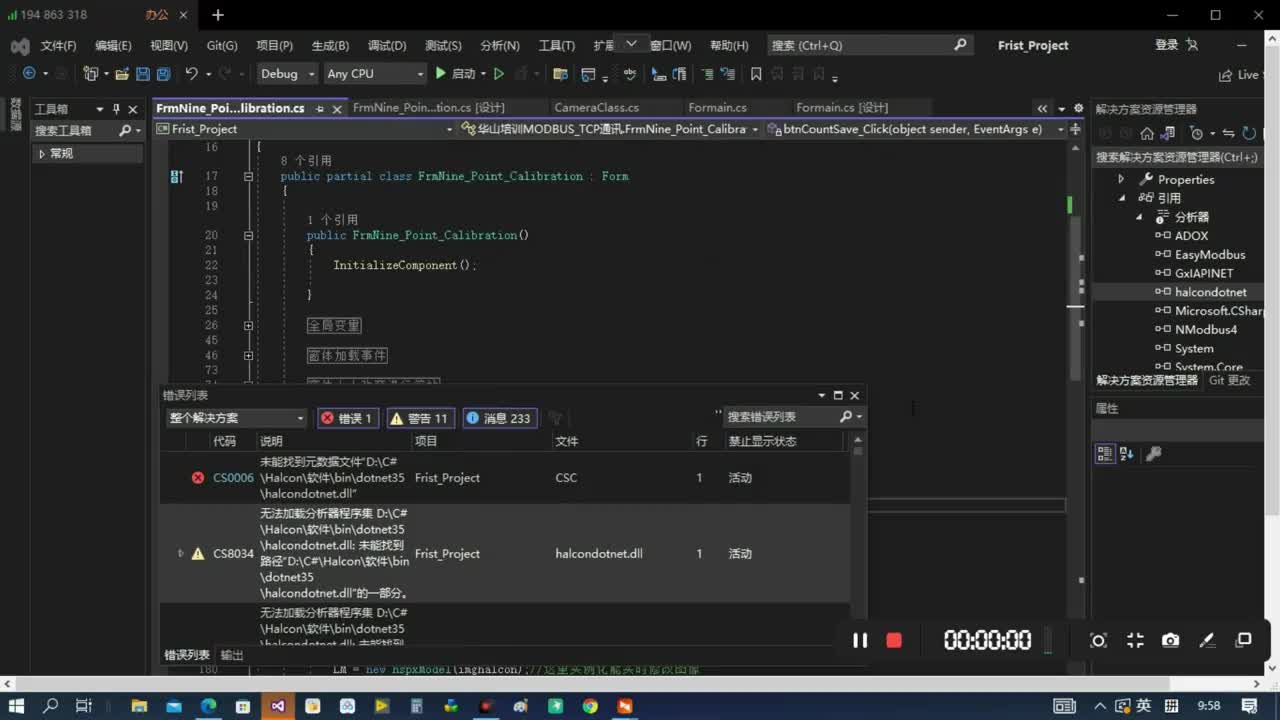The height and width of the screenshot is (720, 1280).
Task: Expand the Properties node in Solution Explorer
Action: coord(1121,179)
